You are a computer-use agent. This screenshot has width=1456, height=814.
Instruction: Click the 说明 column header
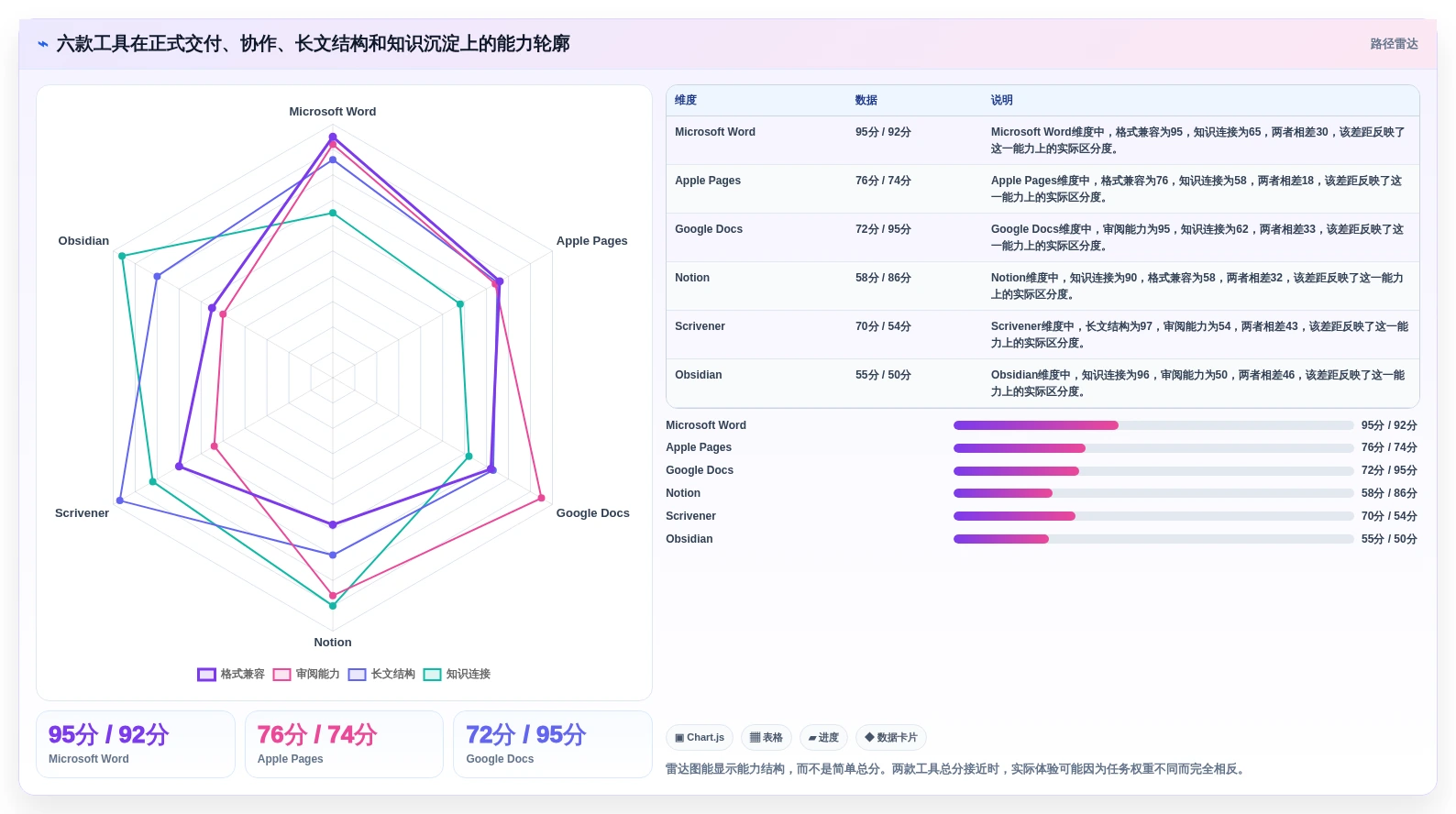point(1001,100)
